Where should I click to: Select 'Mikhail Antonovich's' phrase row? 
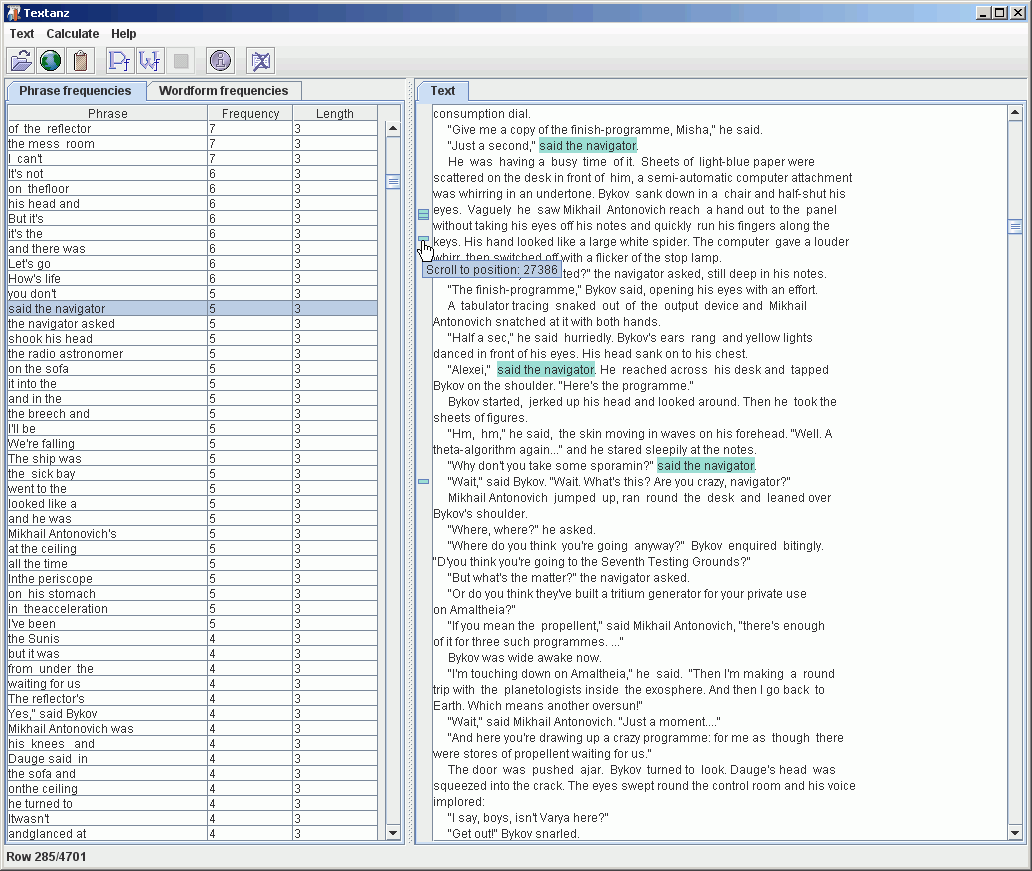[192, 533]
